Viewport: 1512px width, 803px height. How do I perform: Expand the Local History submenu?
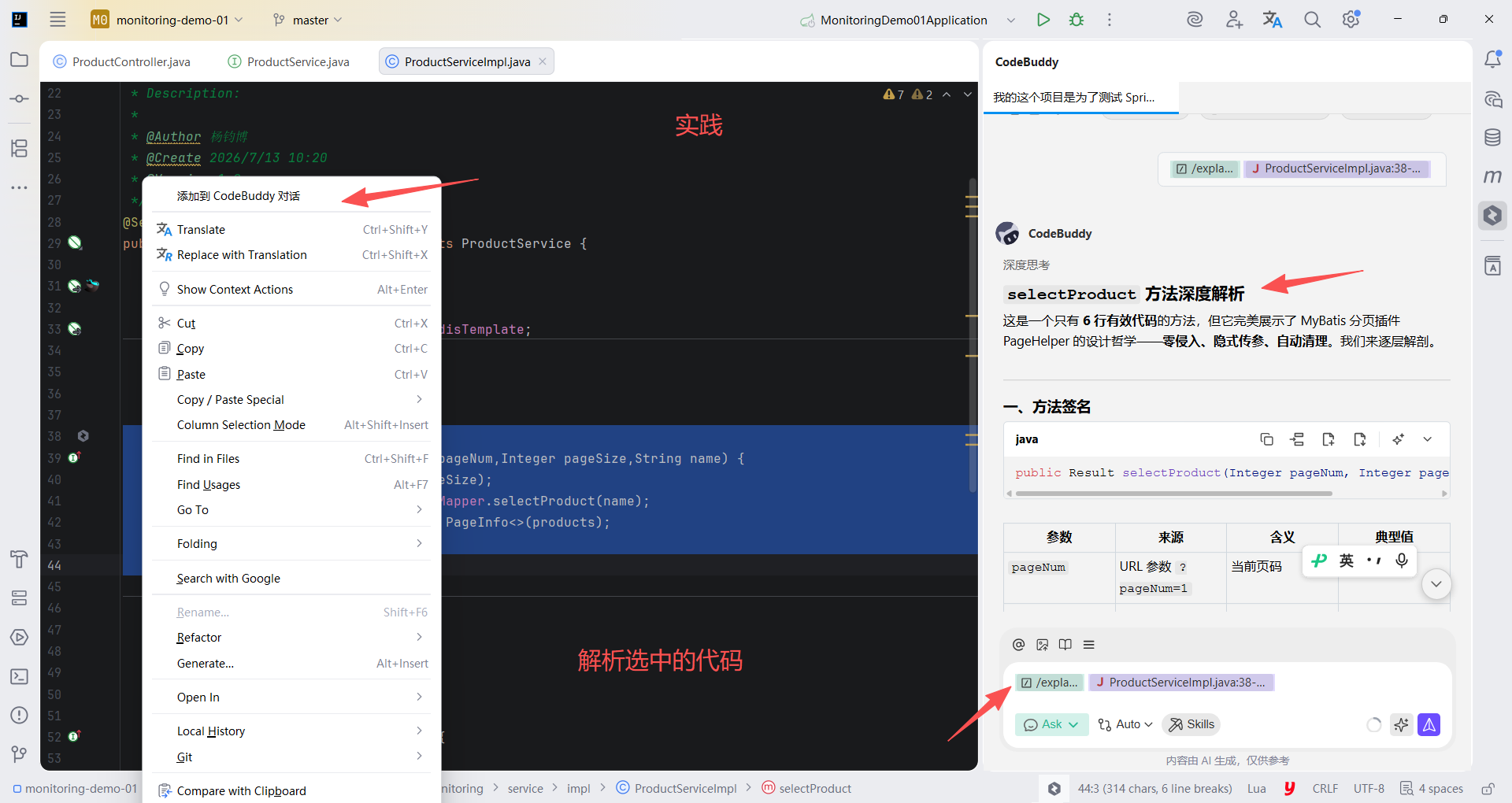(291, 731)
